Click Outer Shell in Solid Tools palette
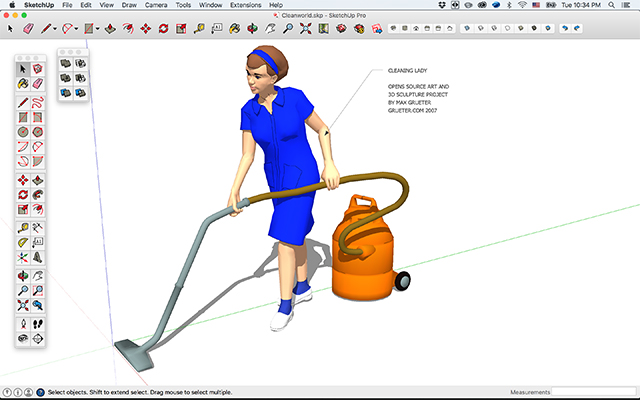Viewport: 640px width, 400px height. [x=65, y=63]
